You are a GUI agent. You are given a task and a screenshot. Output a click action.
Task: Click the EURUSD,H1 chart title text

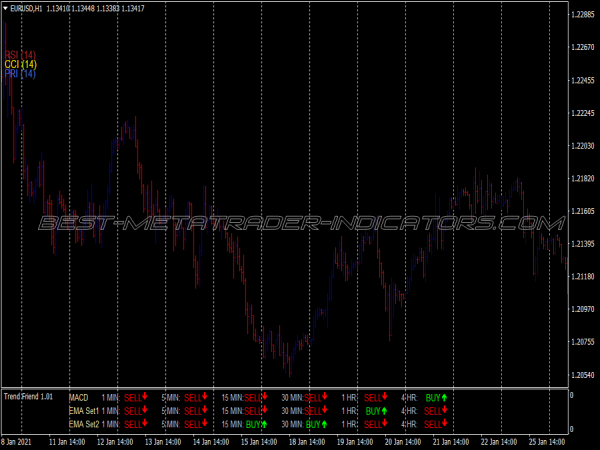pos(26,8)
